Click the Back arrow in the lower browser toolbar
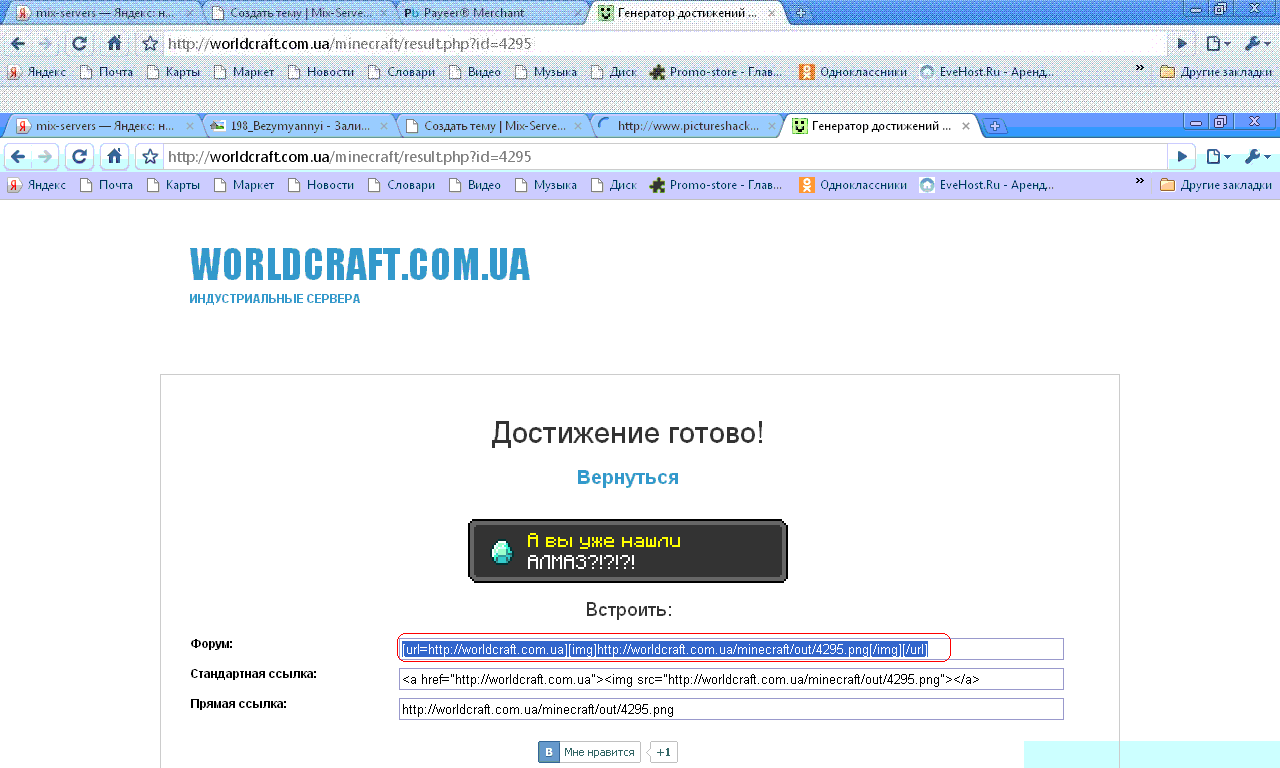 coord(17,157)
